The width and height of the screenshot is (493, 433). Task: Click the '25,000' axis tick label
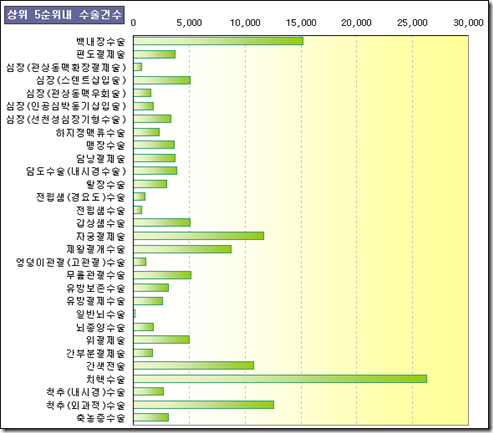coord(412,23)
